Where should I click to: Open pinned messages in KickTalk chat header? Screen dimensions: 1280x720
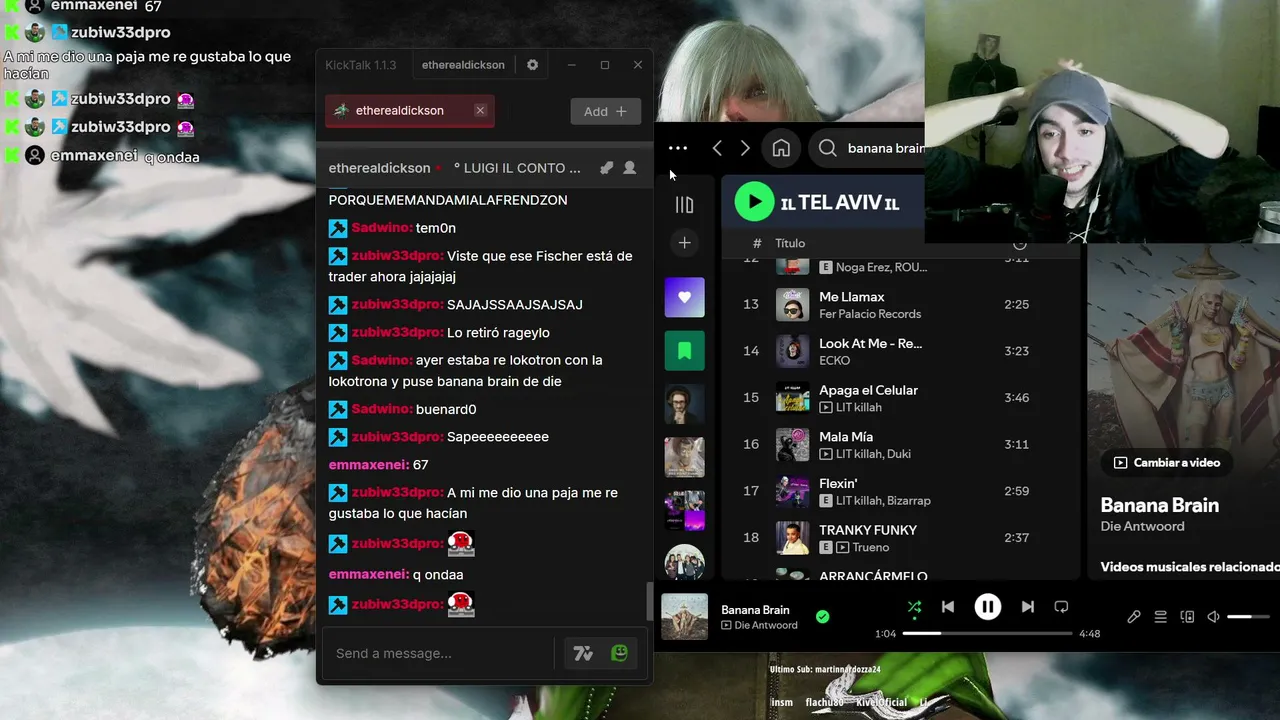click(606, 168)
